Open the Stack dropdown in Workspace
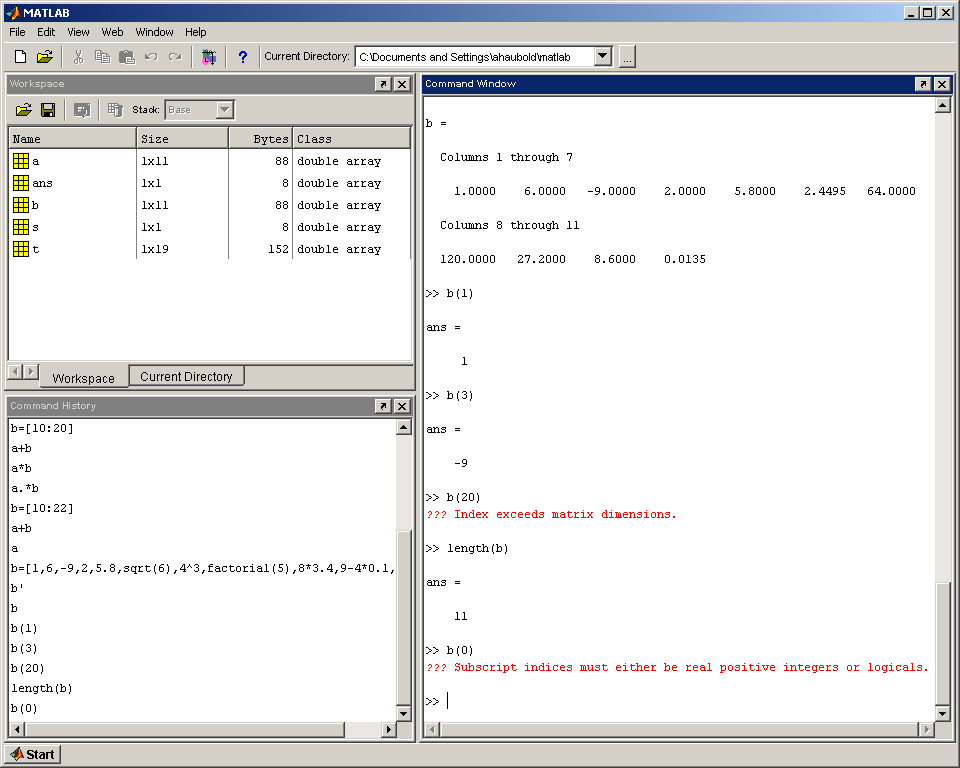This screenshot has height=768, width=960. coord(225,110)
